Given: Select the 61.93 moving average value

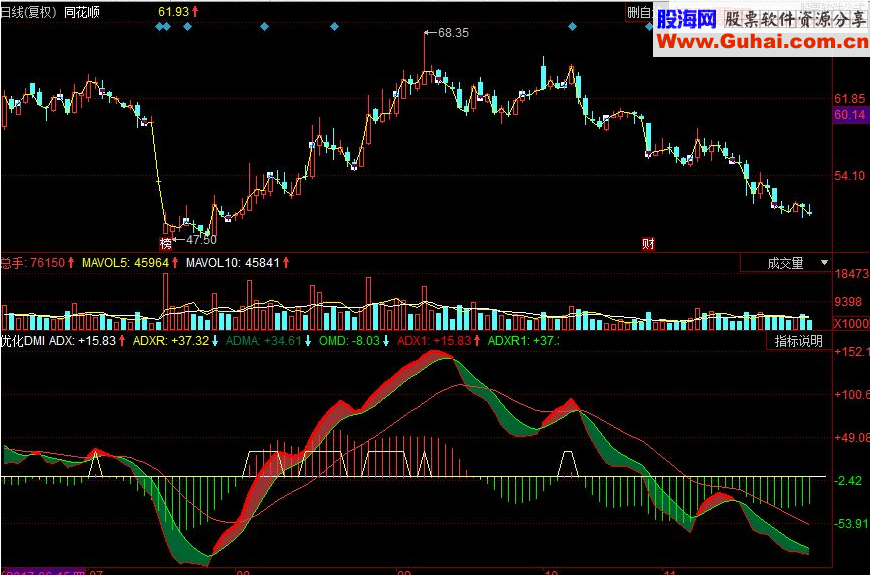Looking at the screenshot, I should point(174,11).
